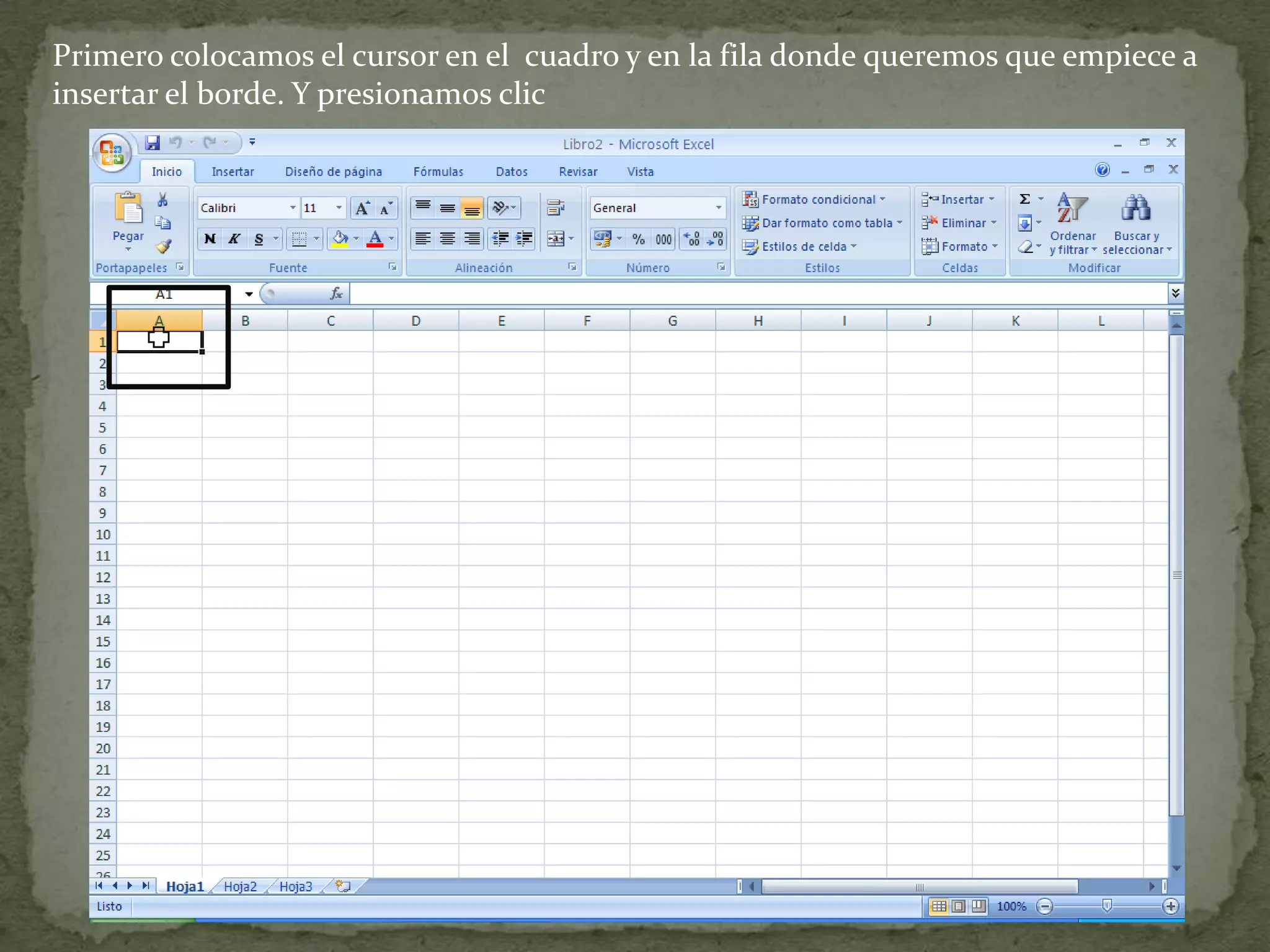Align text to middle of cell

(447, 208)
